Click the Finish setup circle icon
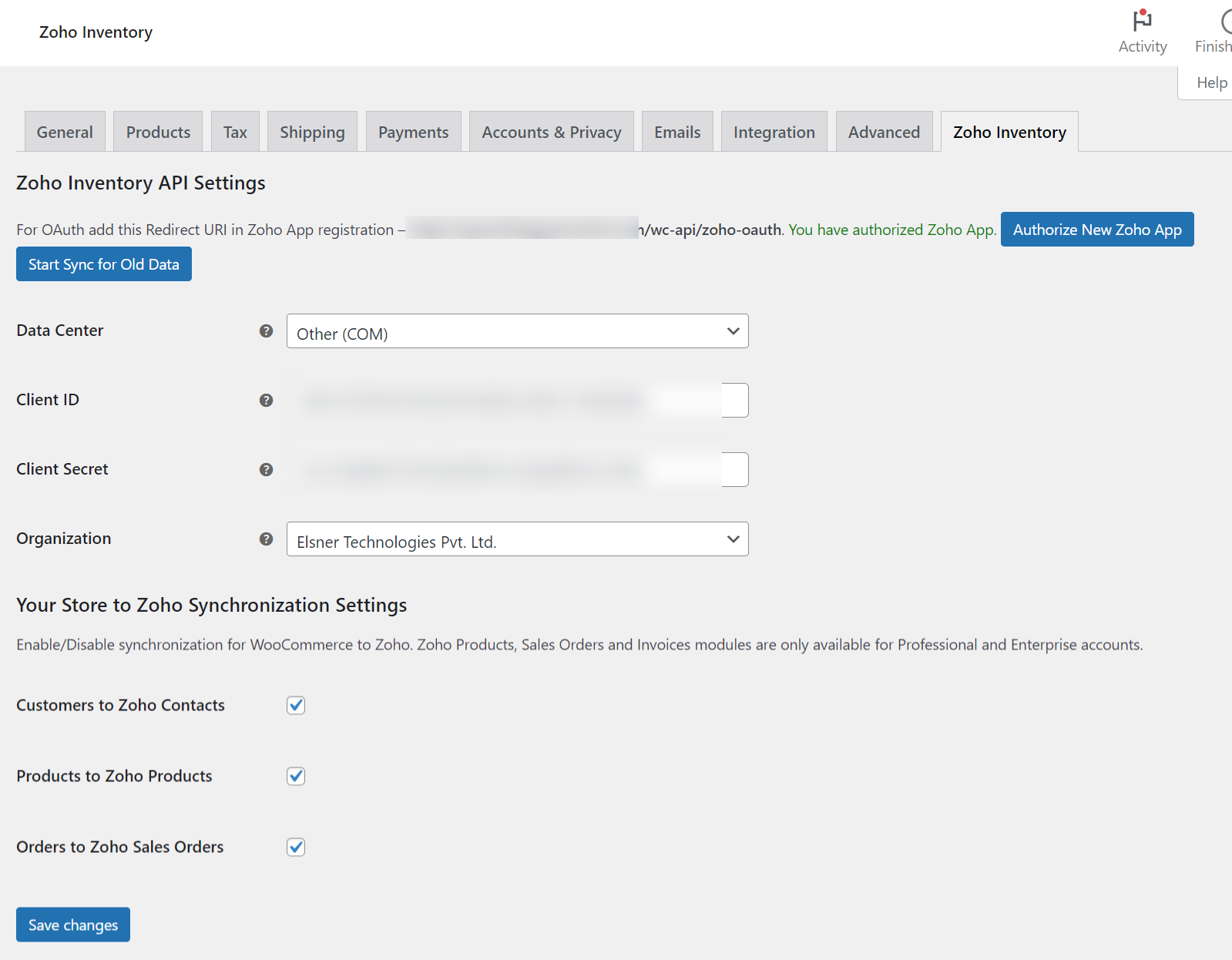This screenshot has width=1232, height=960. [1226, 21]
